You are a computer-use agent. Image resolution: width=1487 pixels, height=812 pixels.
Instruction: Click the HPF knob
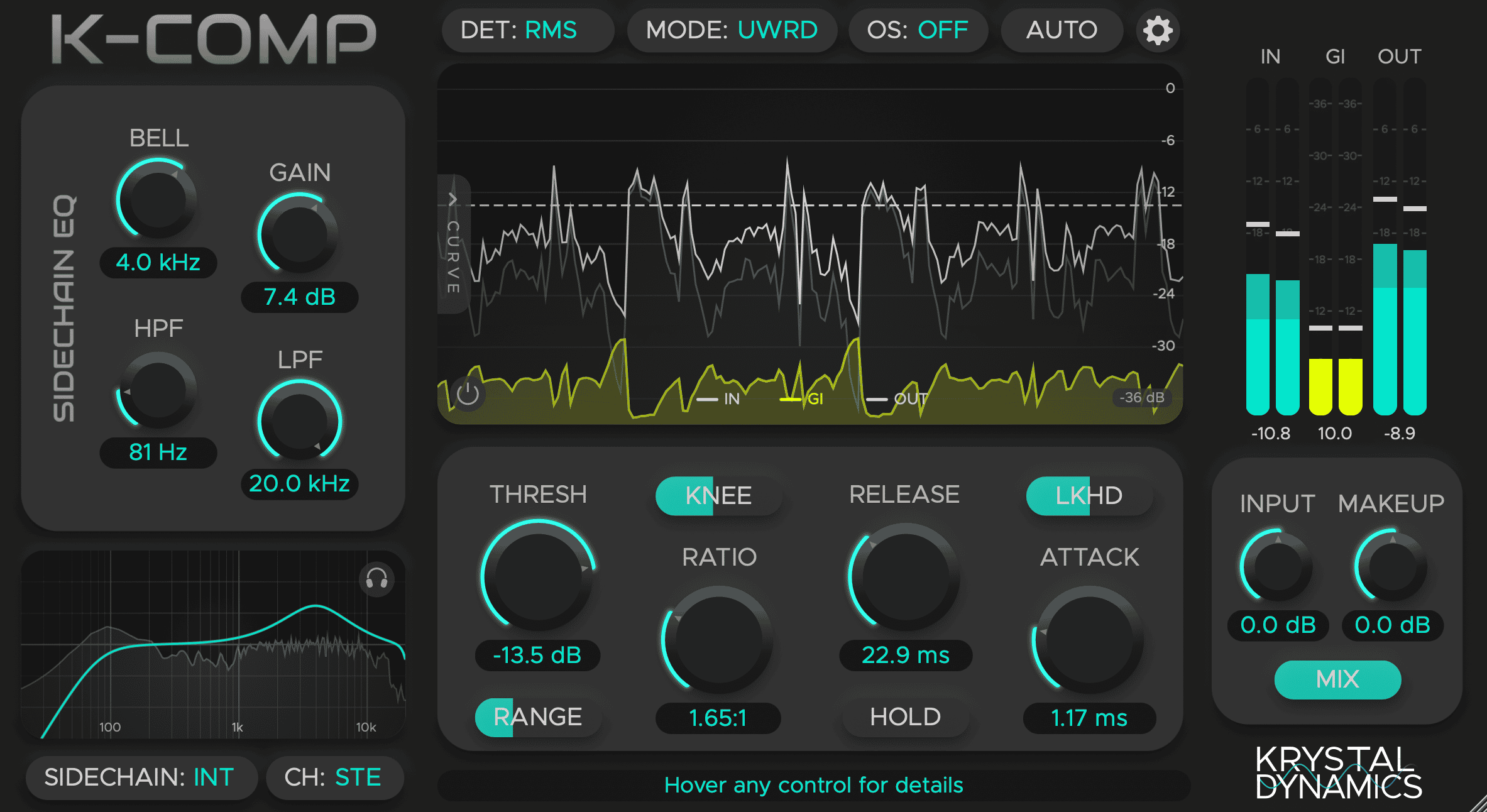(158, 390)
